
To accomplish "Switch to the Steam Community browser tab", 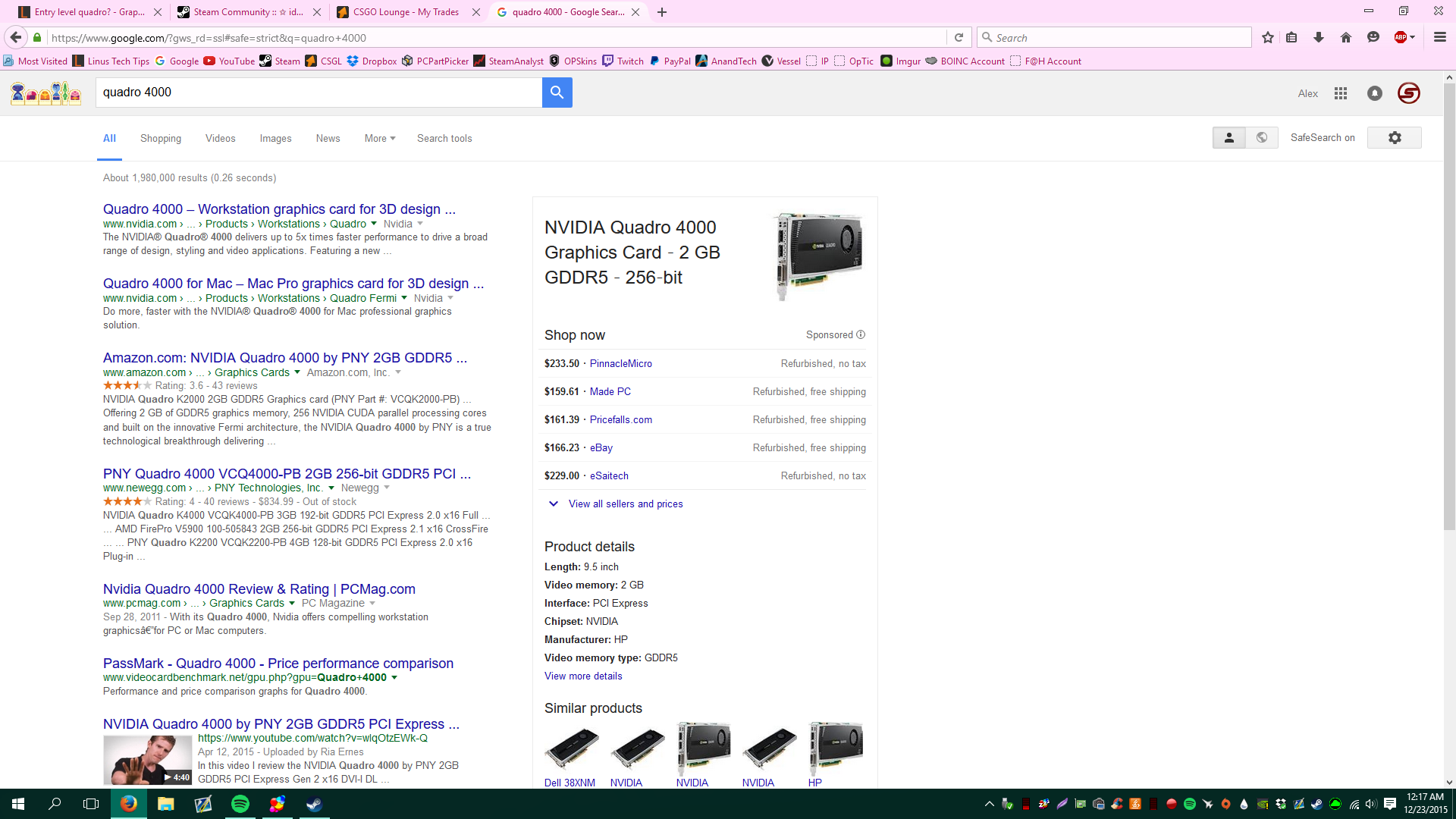I will 249,12.
